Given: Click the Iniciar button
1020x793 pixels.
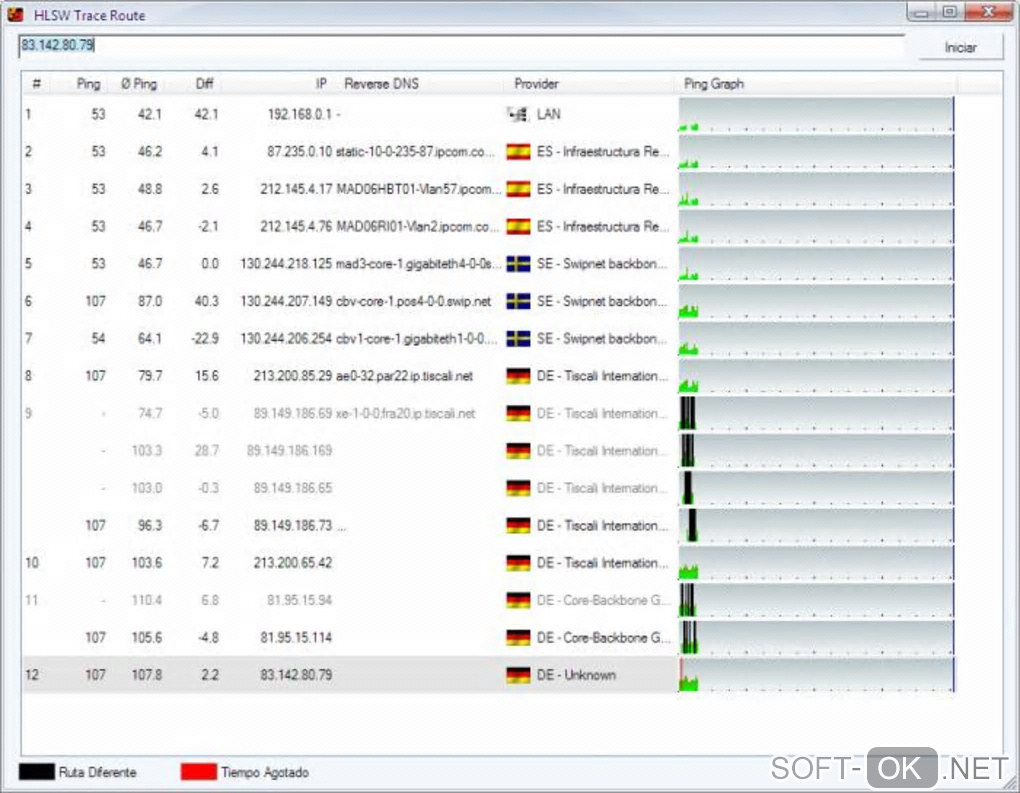Looking at the screenshot, I should (960, 47).
